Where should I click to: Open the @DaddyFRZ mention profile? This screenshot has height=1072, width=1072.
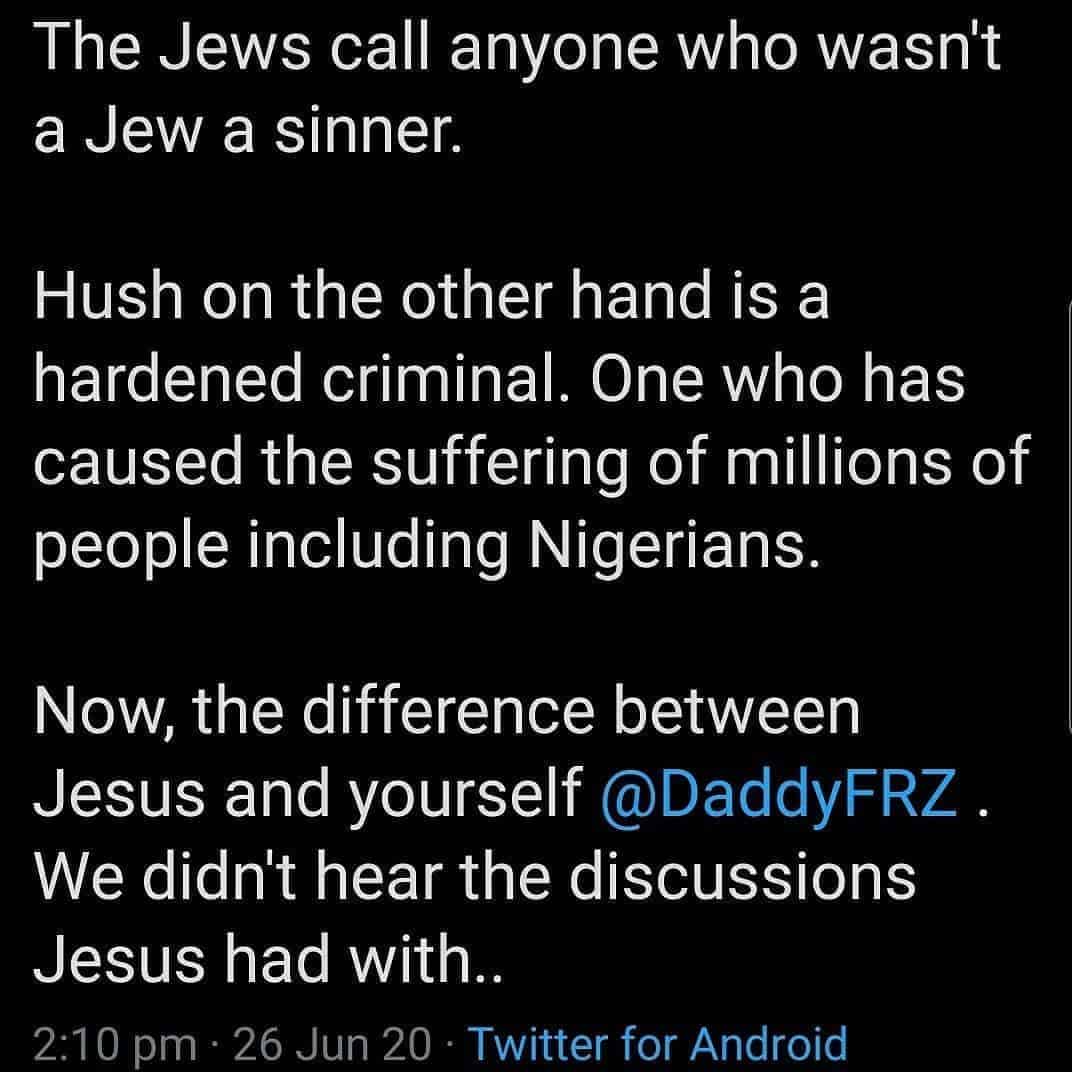(x=780, y=793)
